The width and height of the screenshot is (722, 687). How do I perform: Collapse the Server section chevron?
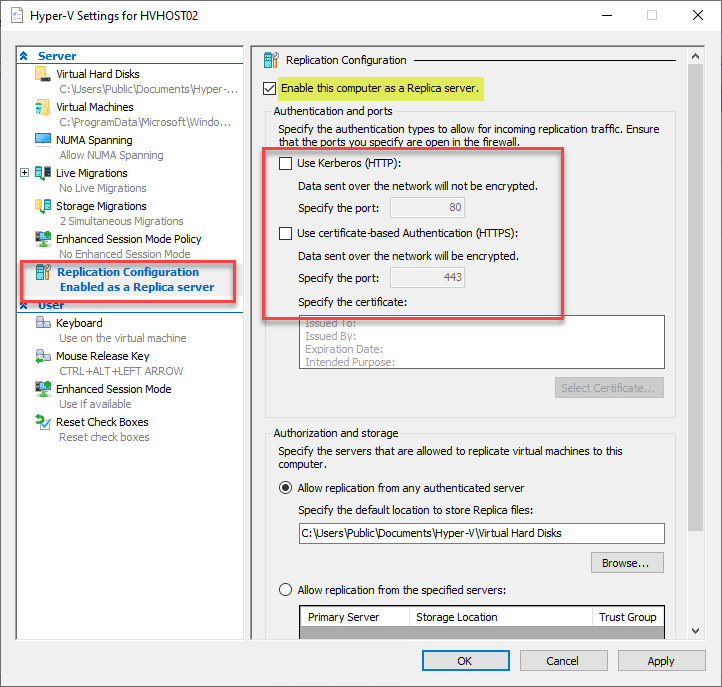(x=24, y=56)
